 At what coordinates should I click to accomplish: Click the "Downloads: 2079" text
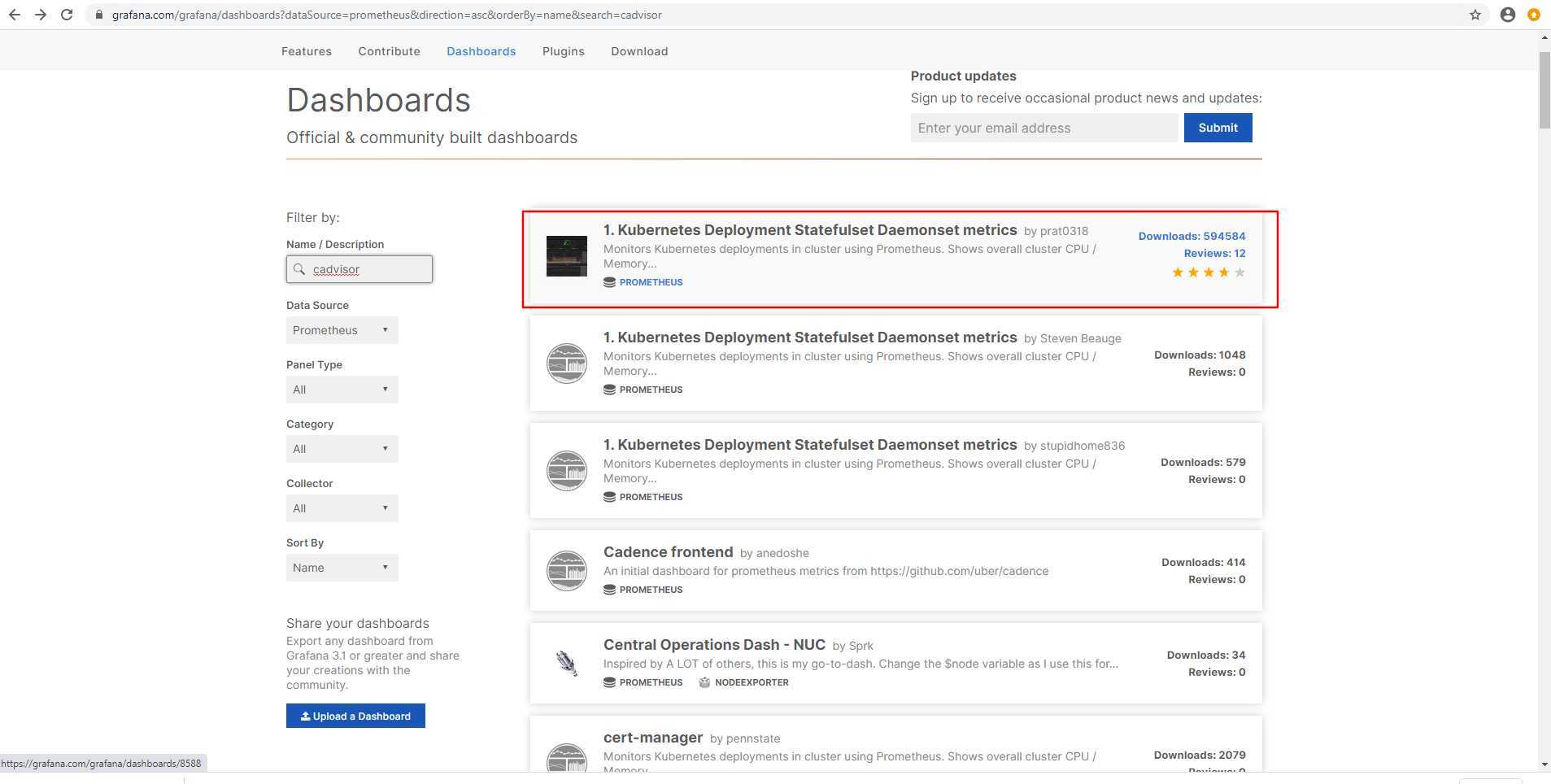[x=1200, y=755]
